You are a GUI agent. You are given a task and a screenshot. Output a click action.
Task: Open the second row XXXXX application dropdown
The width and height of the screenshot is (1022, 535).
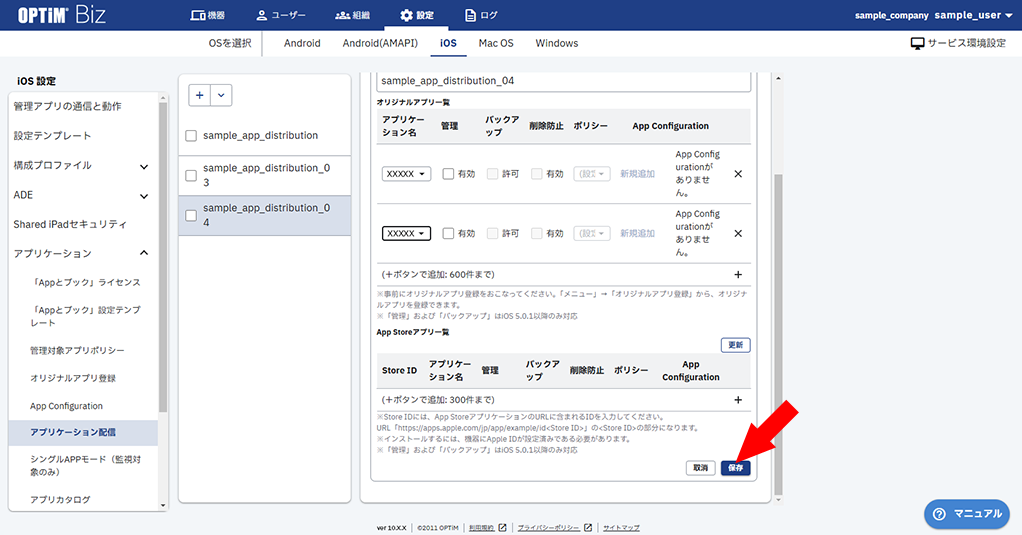(406, 233)
